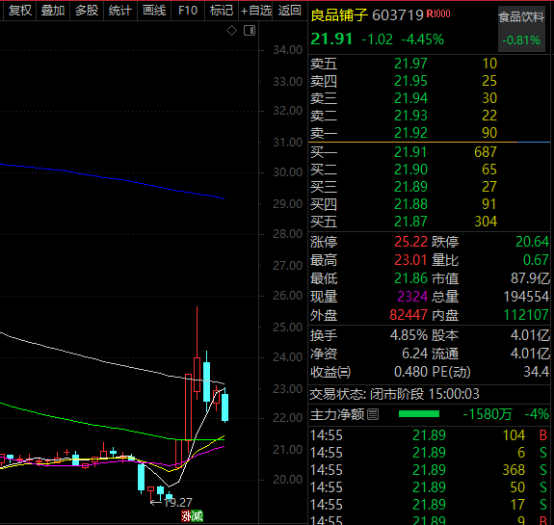Open the 复权 adjustment menu

pyautogui.click(x=20, y=11)
